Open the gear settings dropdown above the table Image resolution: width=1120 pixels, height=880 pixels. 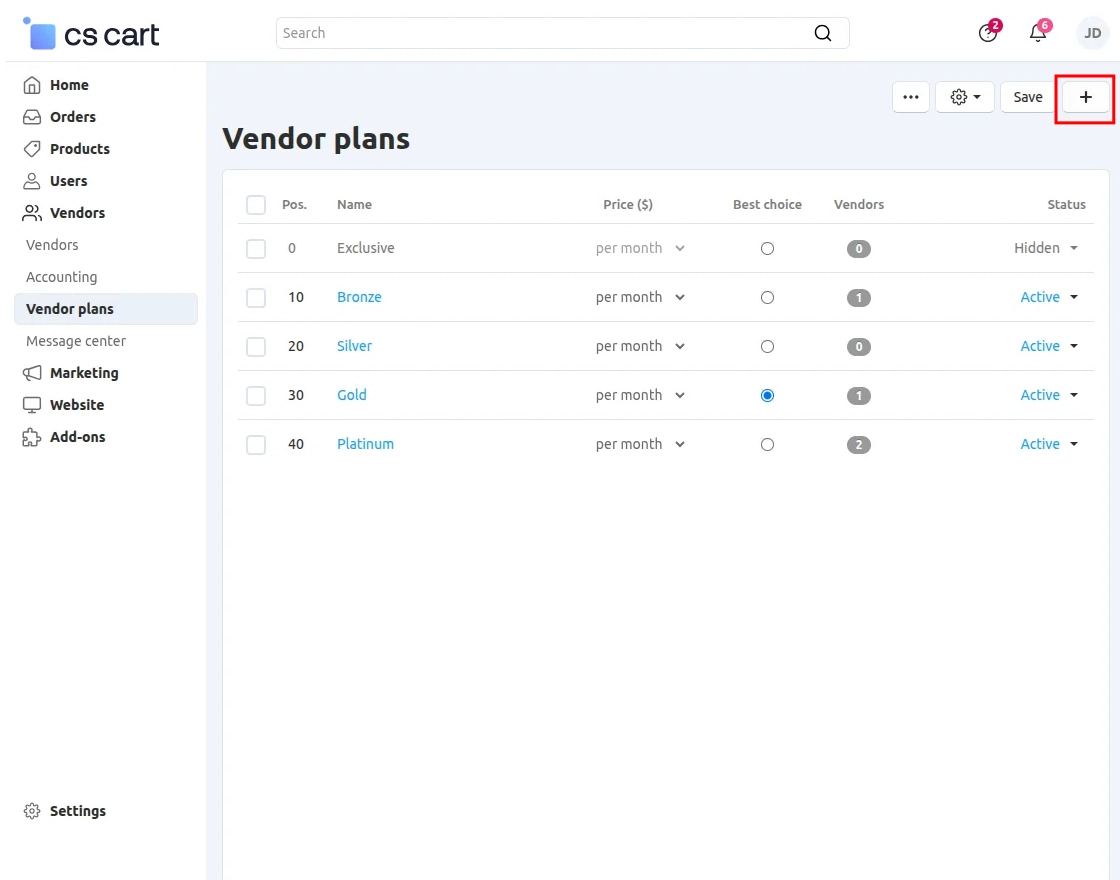(x=964, y=97)
